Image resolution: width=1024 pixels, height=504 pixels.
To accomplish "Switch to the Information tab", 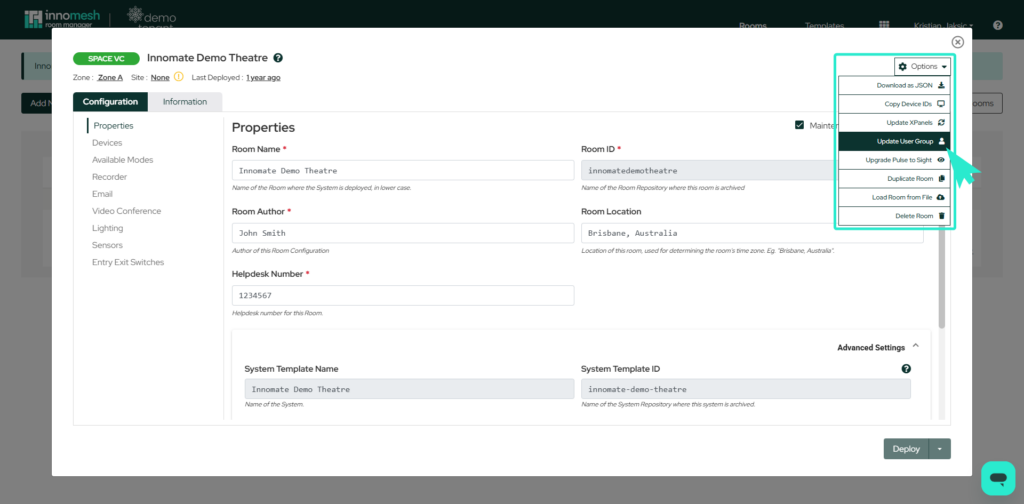I will tap(185, 102).
